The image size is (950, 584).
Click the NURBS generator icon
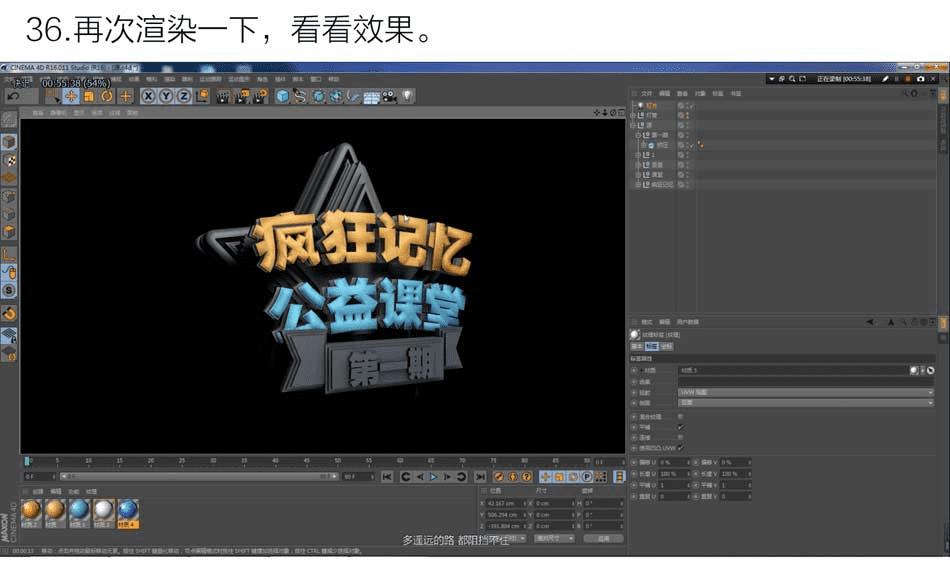click(x=318, y=96)
